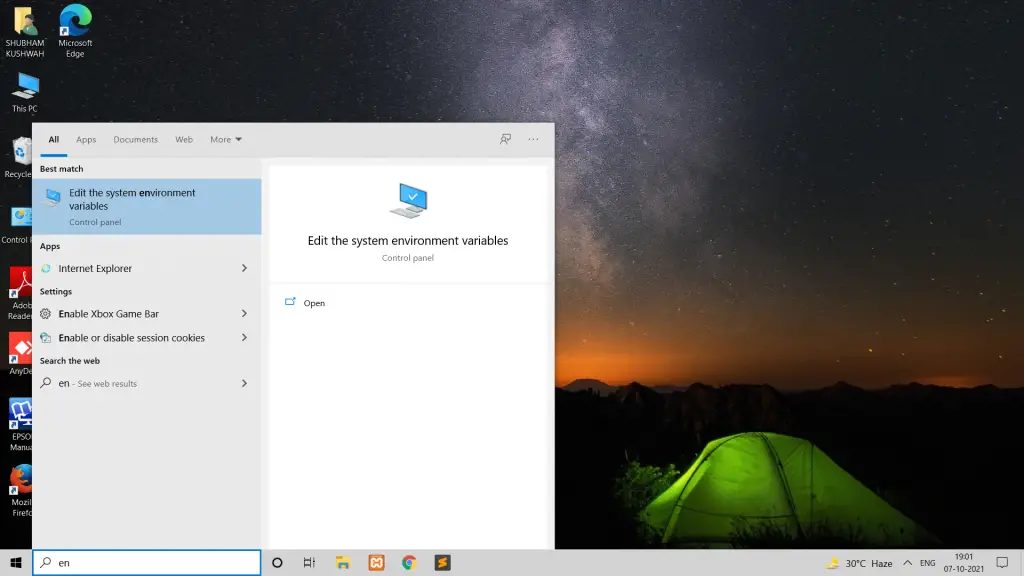Open the search feedback icon
Viewport: 1024px width, 576px height.
(x=505, y=139)
